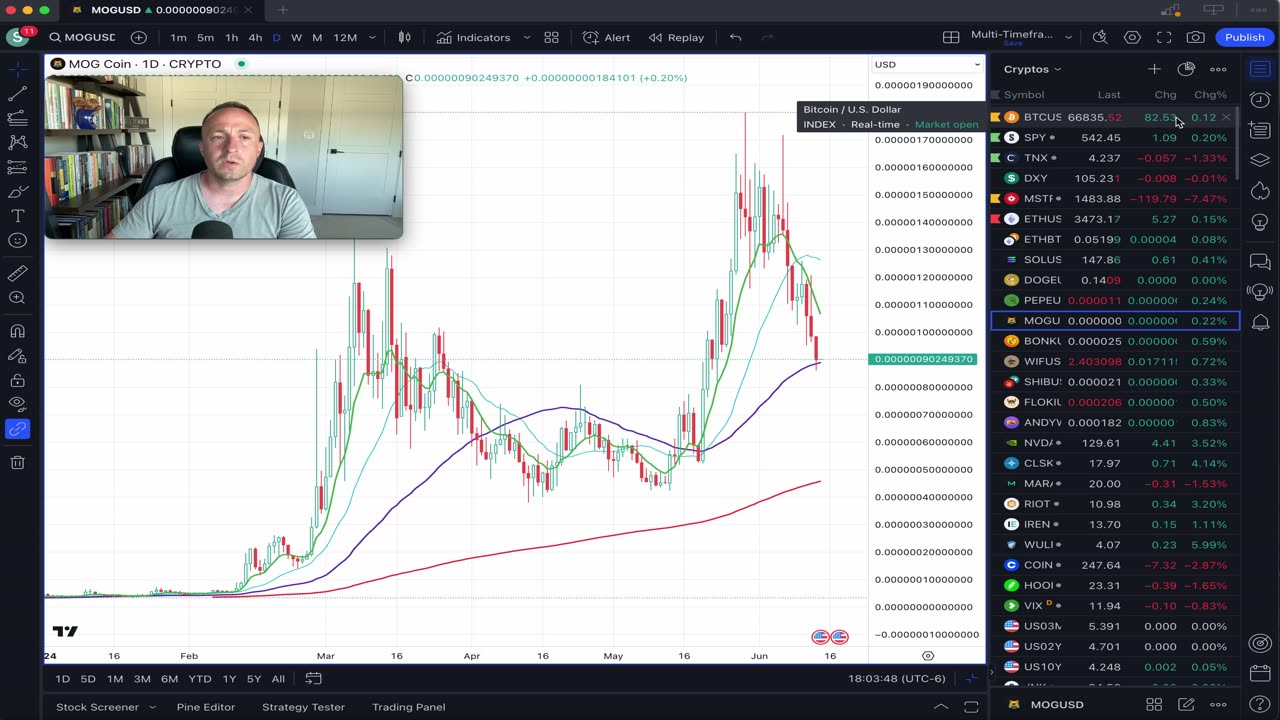The image size is (1280, 720).
Task: Open the Help Center question mark icon
Action: 1260,705
